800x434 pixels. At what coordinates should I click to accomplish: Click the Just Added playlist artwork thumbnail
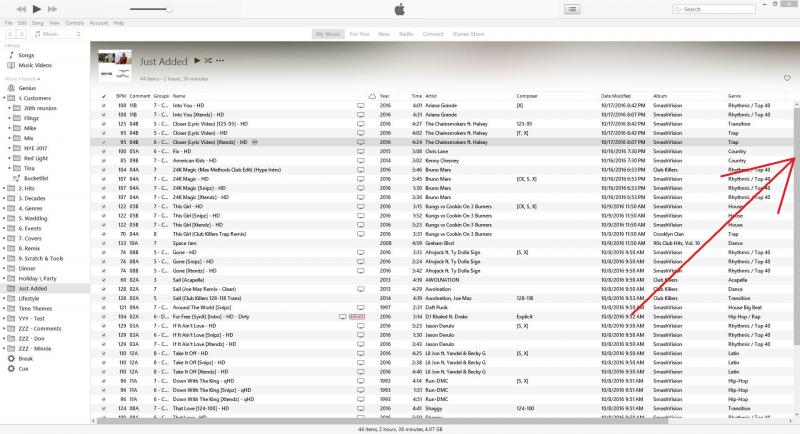point(115,65)
